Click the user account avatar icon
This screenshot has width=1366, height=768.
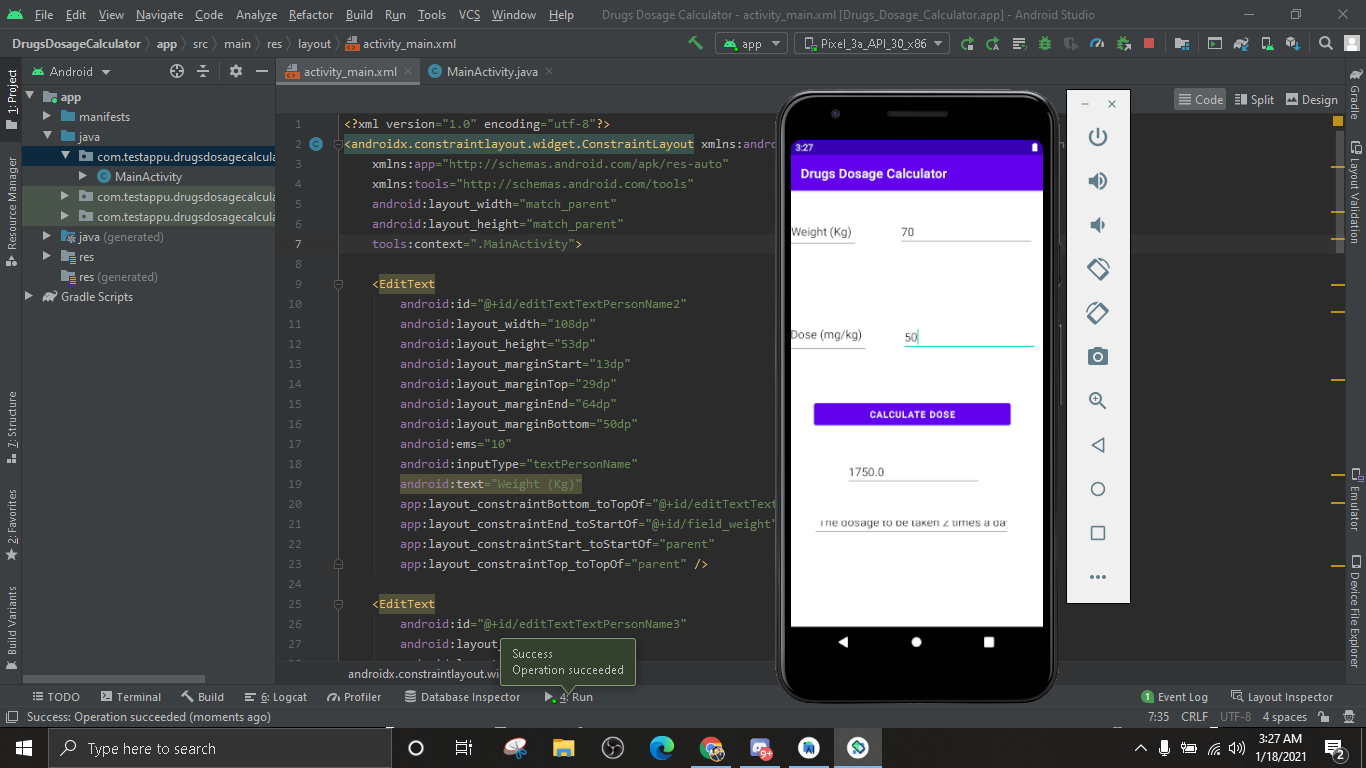click(x=1351, y=43)
